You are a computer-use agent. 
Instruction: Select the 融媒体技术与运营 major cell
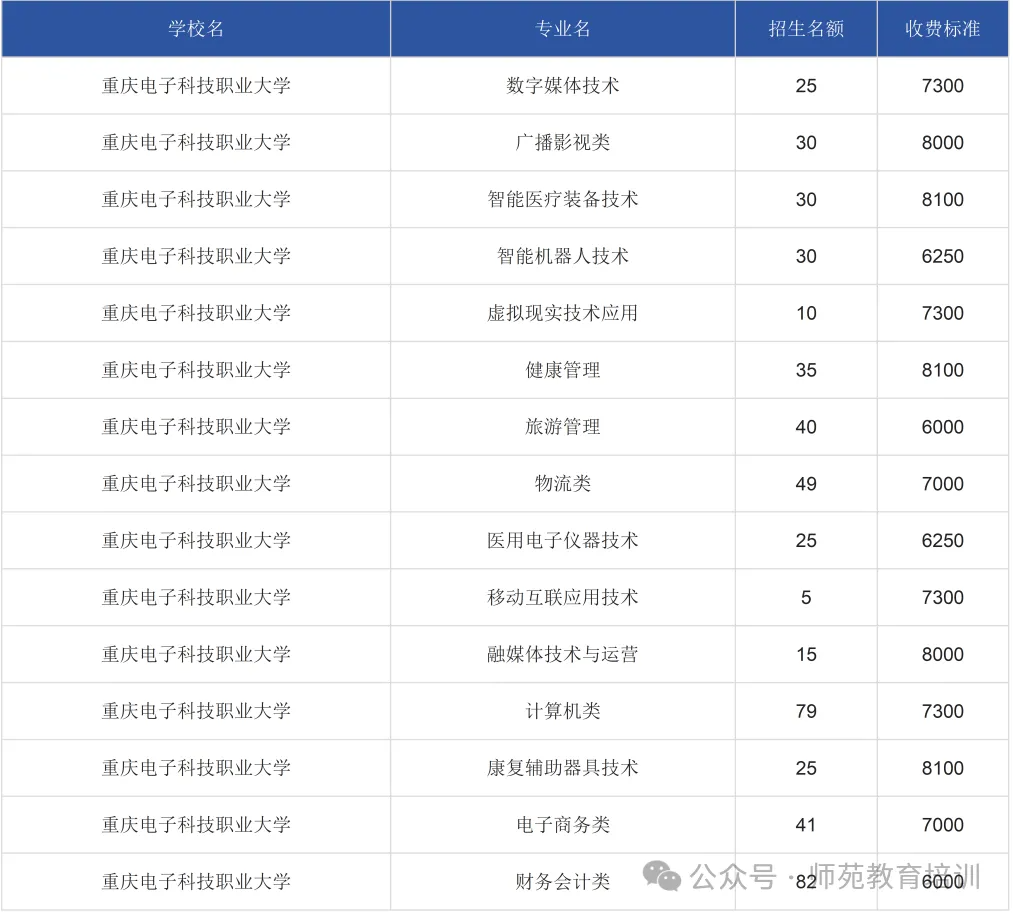(x=563, y=654)
